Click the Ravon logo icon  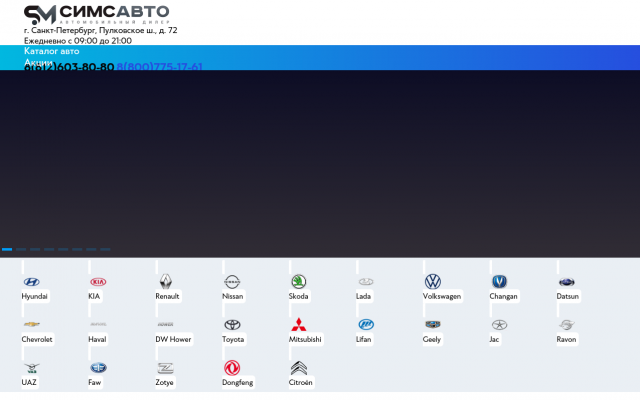(x=567, y=324)
